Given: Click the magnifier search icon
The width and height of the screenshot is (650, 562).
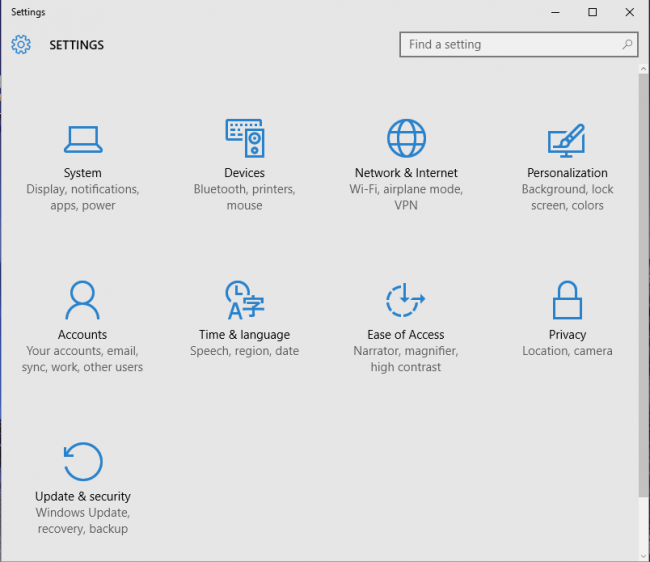Looking at the screenshot, I should [627, 44].
